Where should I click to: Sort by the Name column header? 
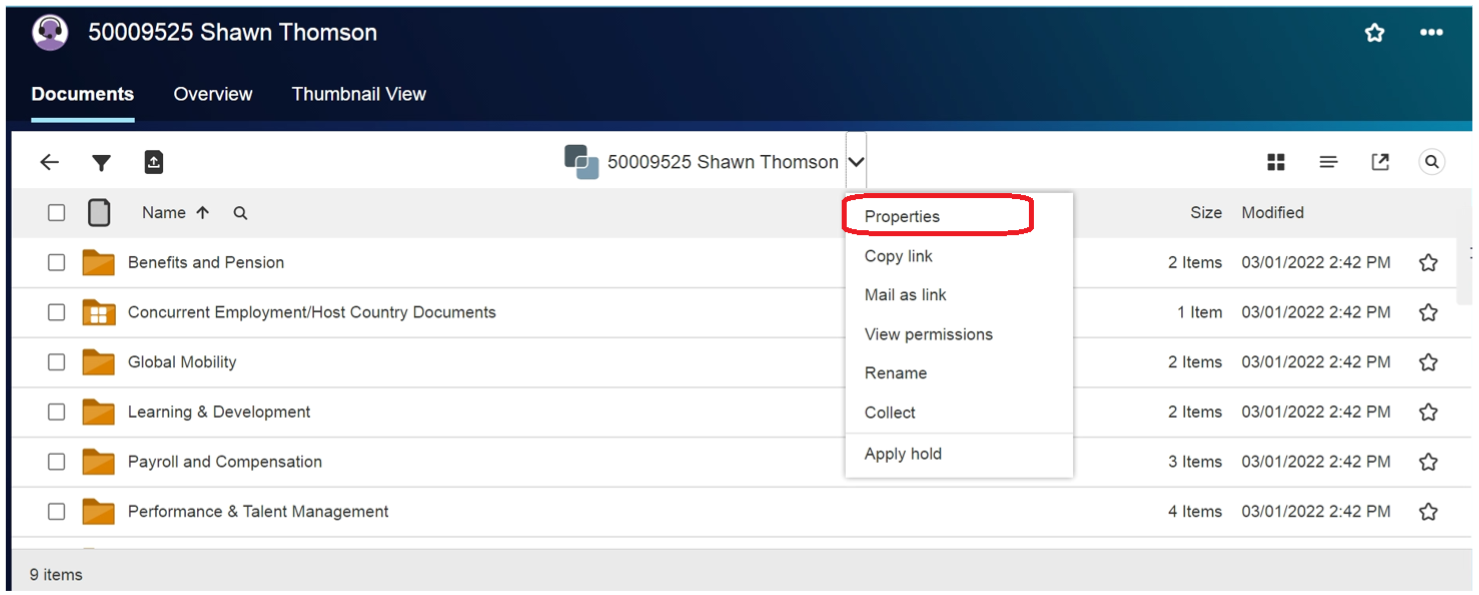[x=164, y=212]
